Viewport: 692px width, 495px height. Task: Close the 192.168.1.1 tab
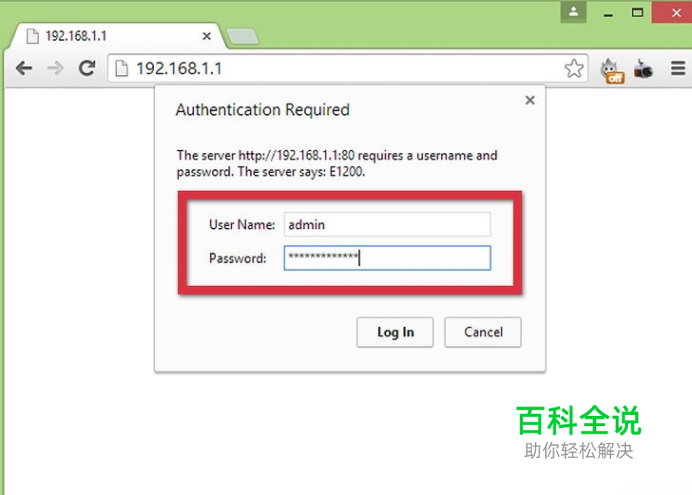click(x=207, y=36)
